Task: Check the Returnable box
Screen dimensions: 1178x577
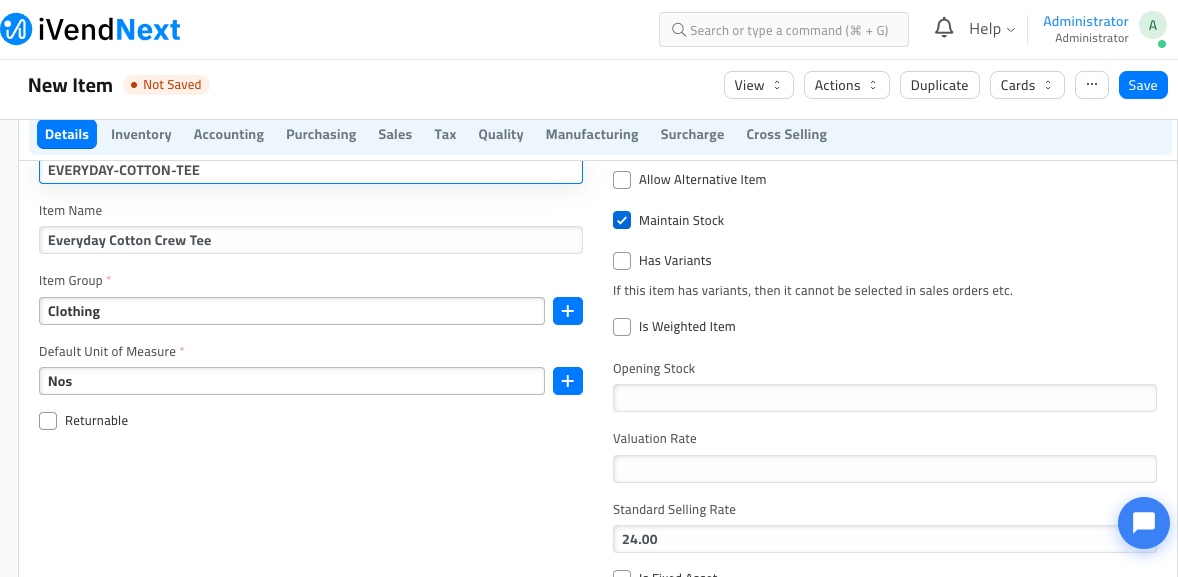Action: 48,421
